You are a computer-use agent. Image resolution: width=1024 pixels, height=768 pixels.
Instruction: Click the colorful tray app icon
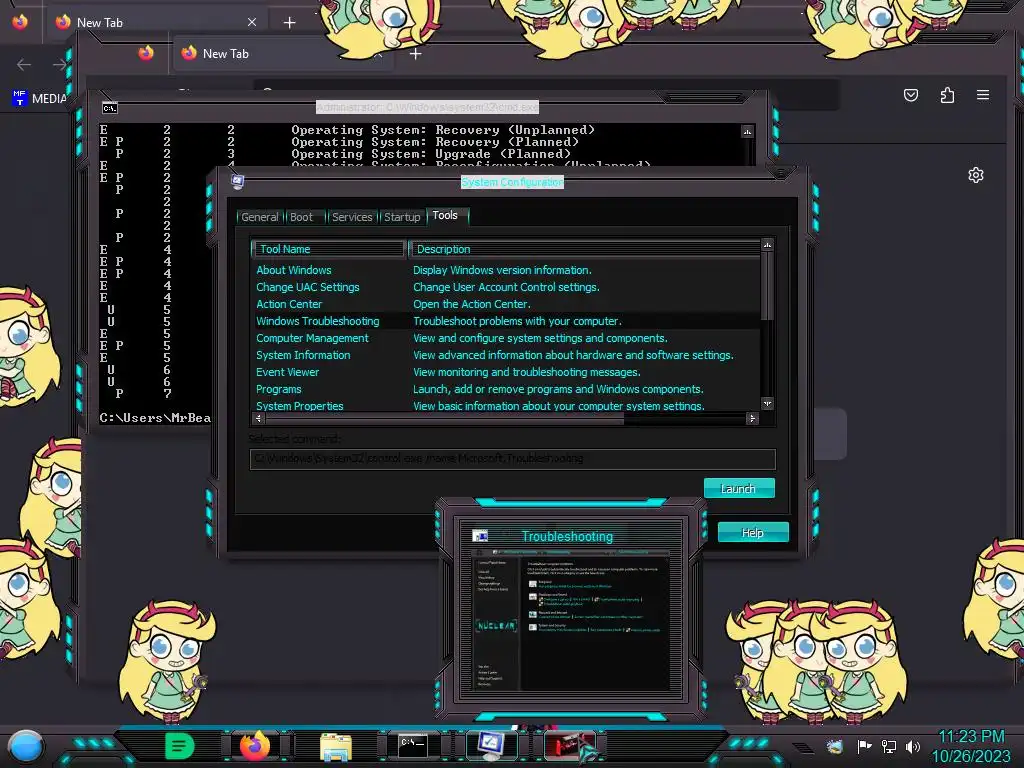click(835, 746)
